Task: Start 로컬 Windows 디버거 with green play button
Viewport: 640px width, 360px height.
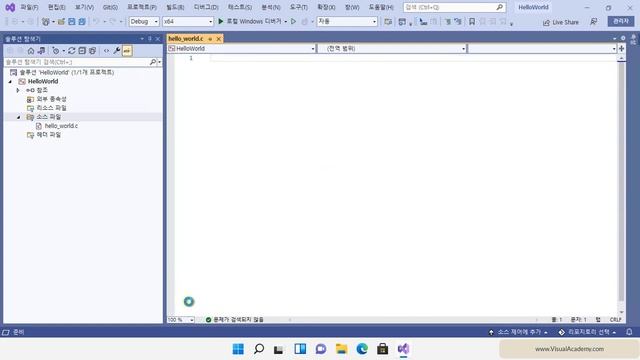Action: 250,21
